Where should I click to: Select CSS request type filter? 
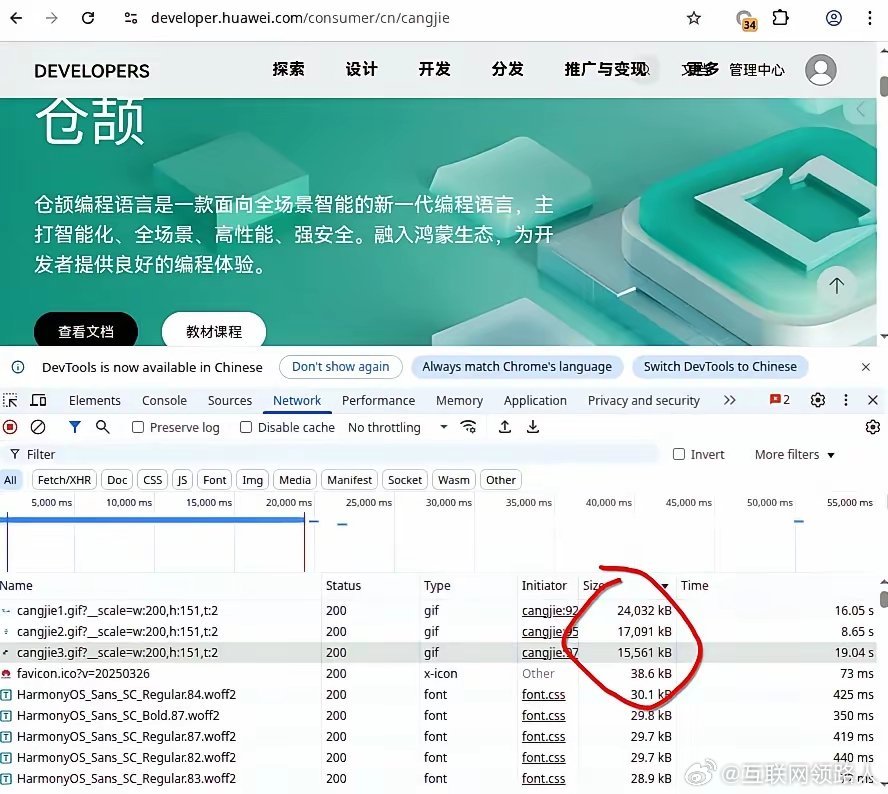click(152, 480)
